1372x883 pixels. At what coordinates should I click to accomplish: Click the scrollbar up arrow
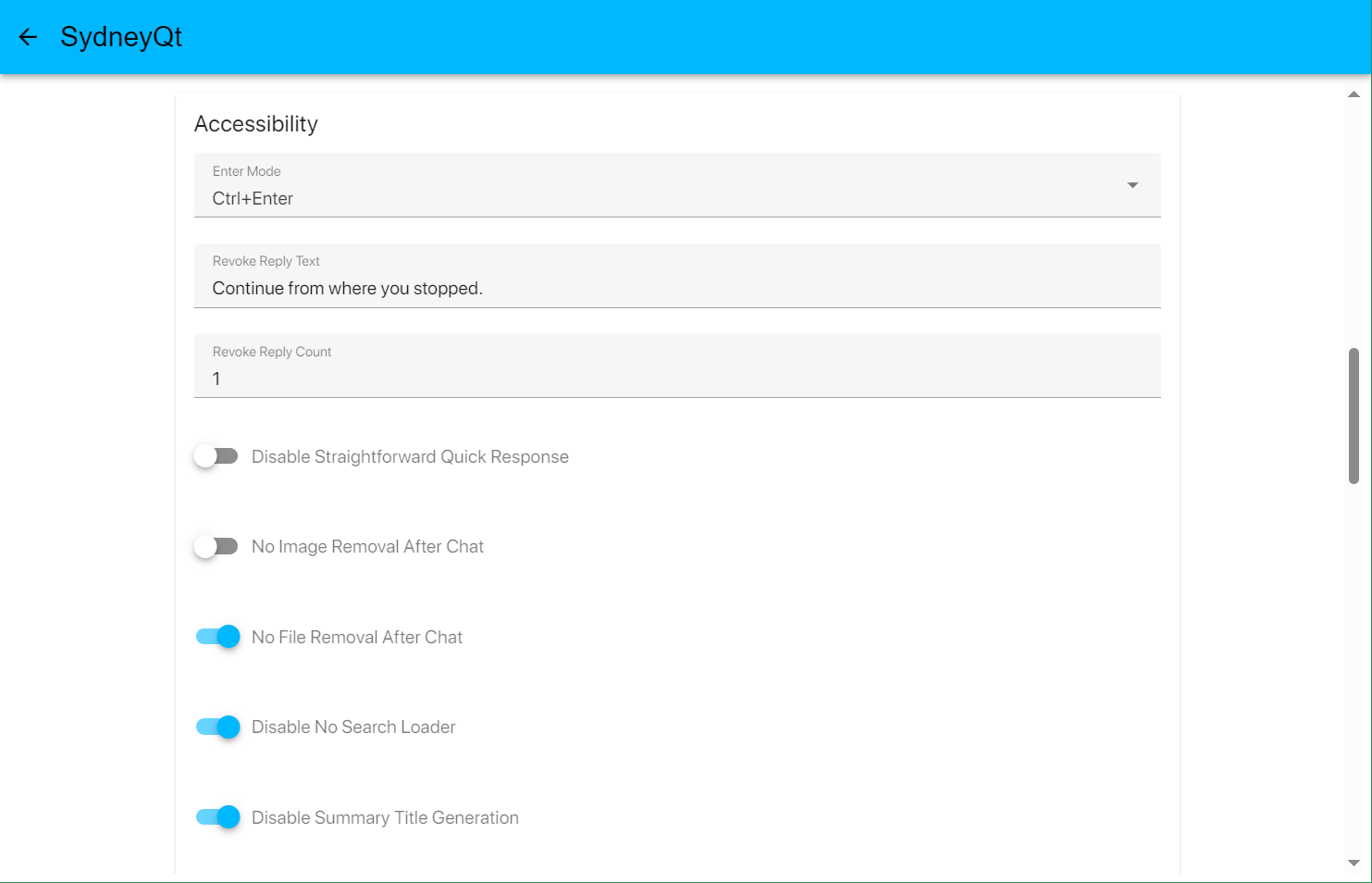(1353, 94)
